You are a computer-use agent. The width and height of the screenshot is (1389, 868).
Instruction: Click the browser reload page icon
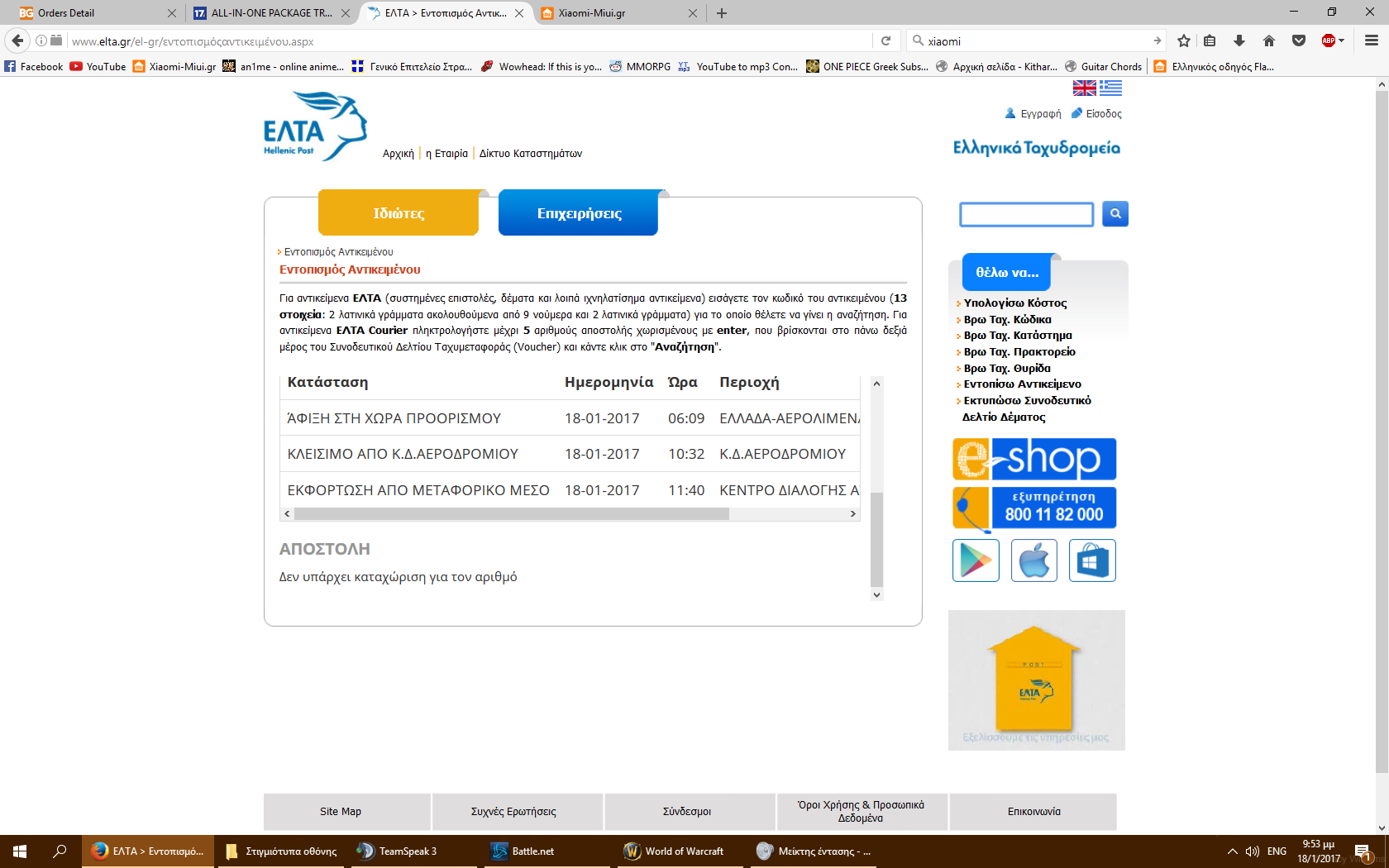pyautogui.click(x=885, y=41)
